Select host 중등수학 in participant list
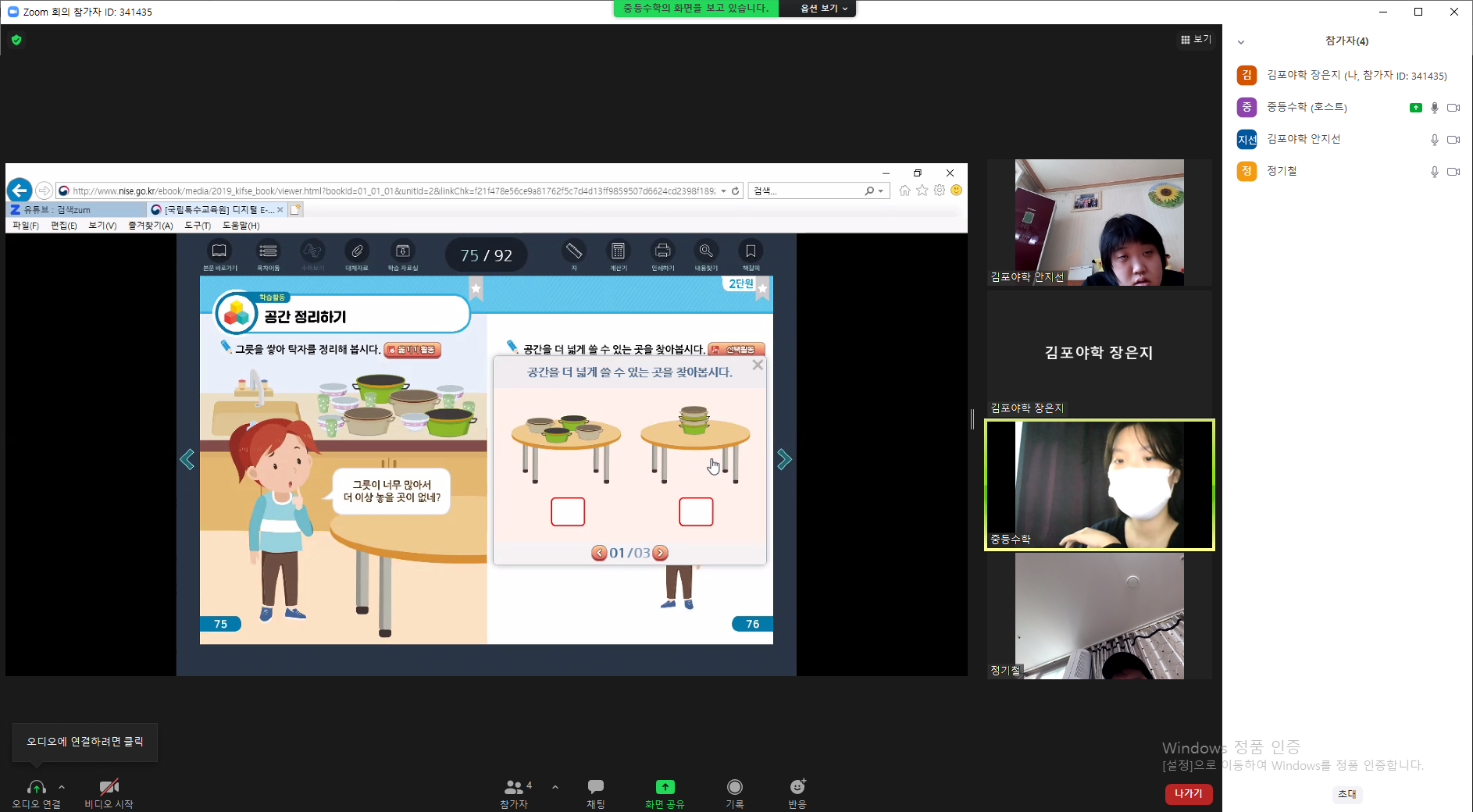Viewport: 1473px width, 812px height. click(x=1347, y=107)
